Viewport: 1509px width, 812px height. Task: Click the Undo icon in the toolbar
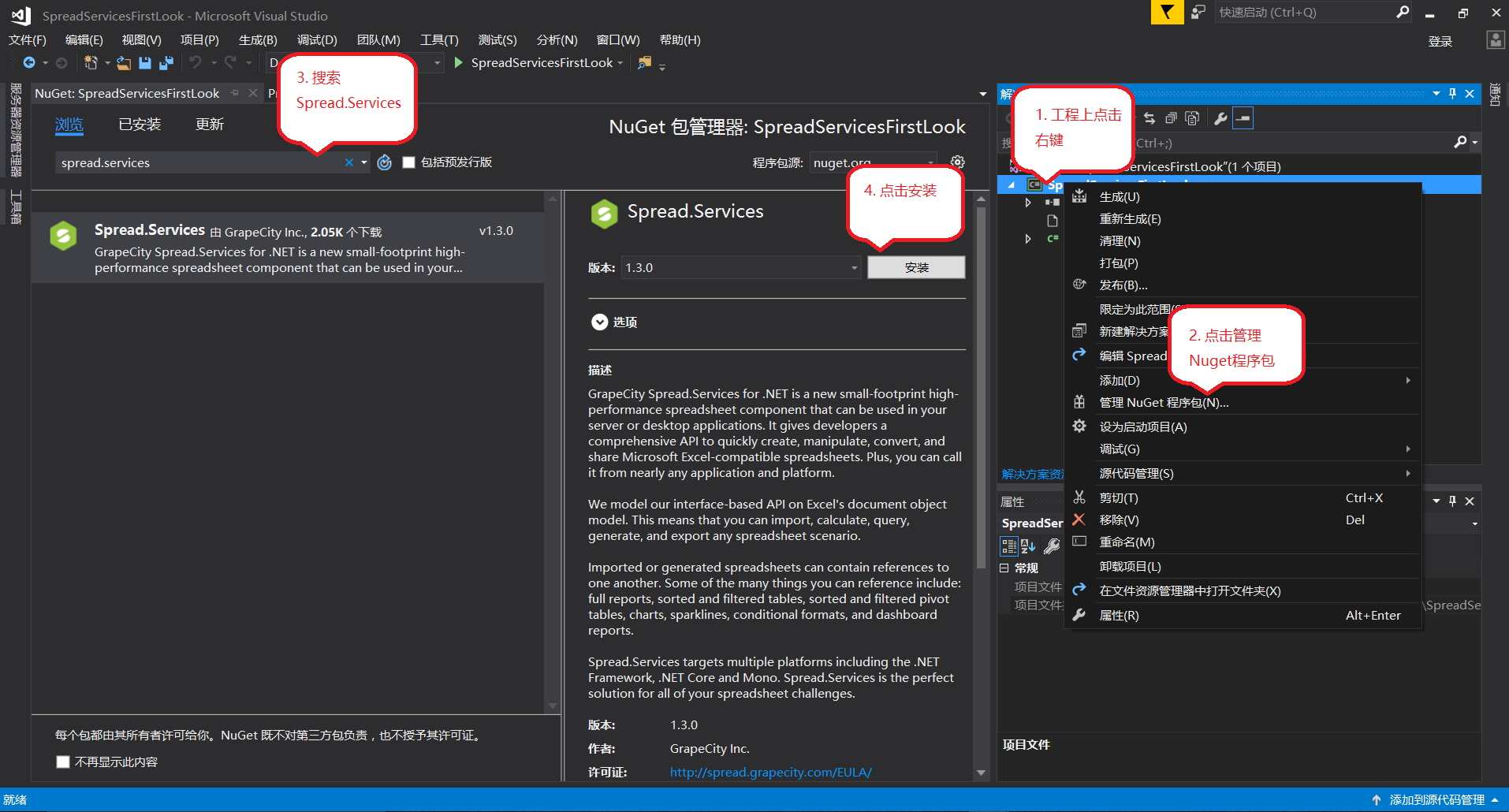click(196, 63)
